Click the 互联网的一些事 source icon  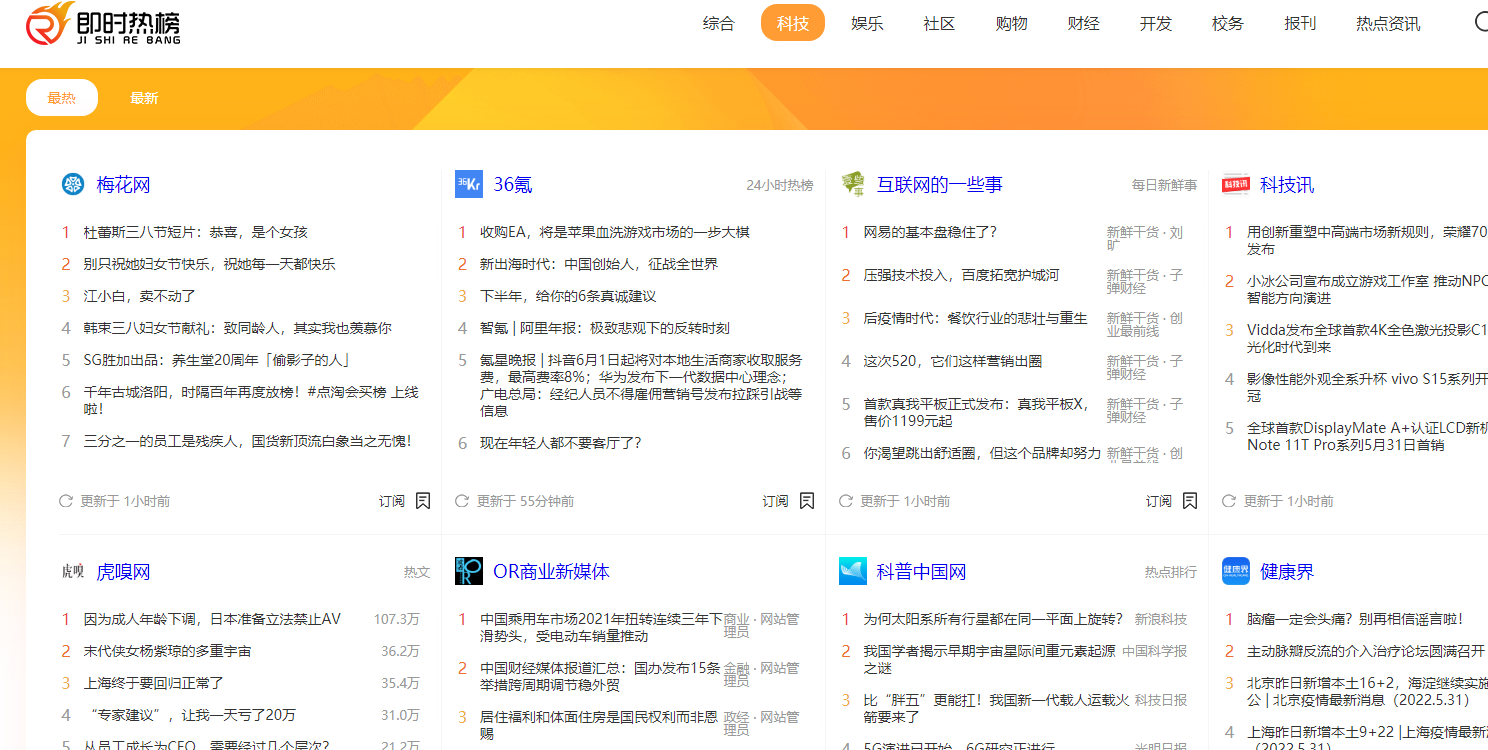853,184
